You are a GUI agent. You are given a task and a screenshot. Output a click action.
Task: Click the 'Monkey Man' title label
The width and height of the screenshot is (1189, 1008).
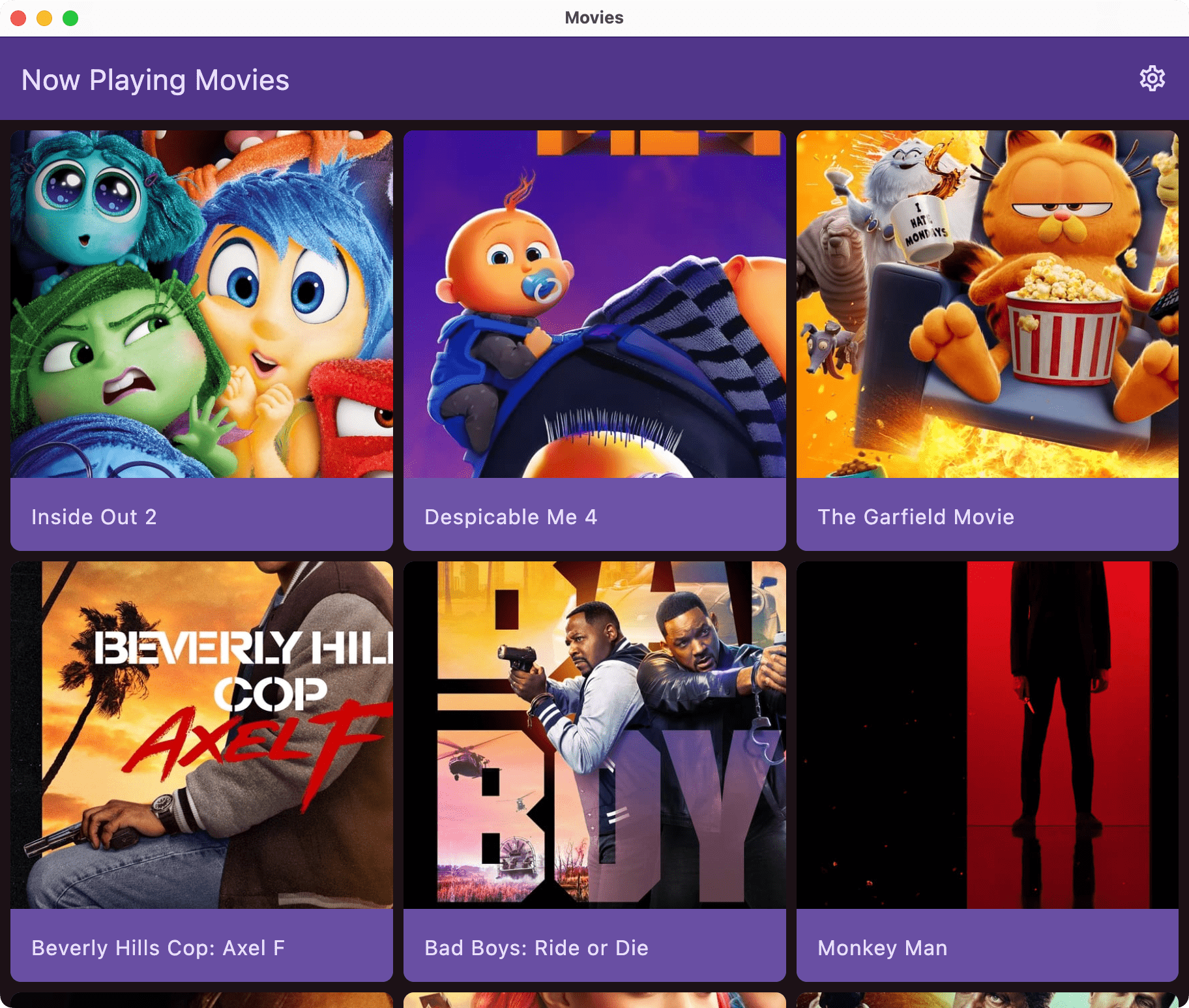pos(882,948)
